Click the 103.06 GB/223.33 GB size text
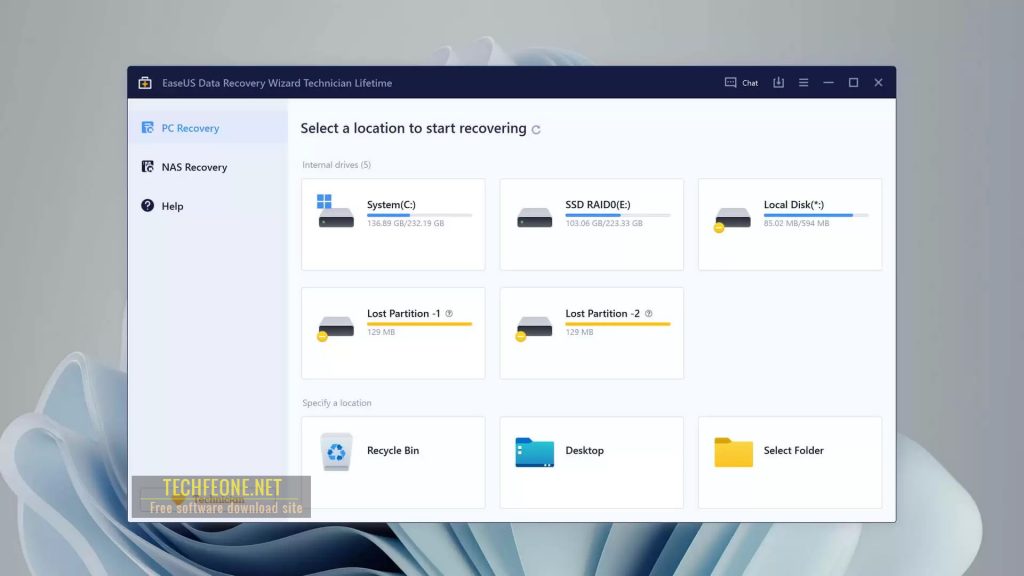 click(604, 223)
